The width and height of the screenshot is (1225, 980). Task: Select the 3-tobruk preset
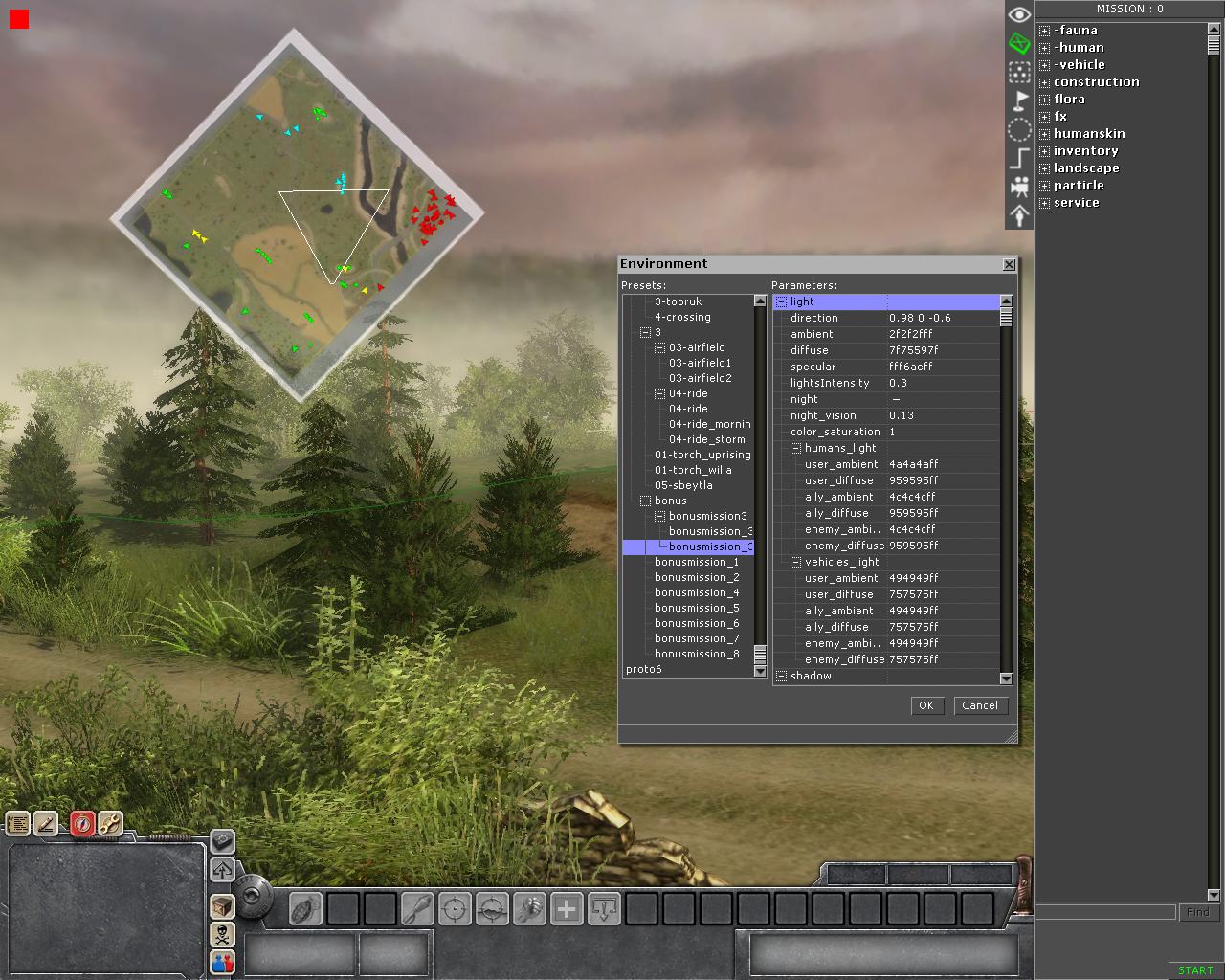click(678, 301)
